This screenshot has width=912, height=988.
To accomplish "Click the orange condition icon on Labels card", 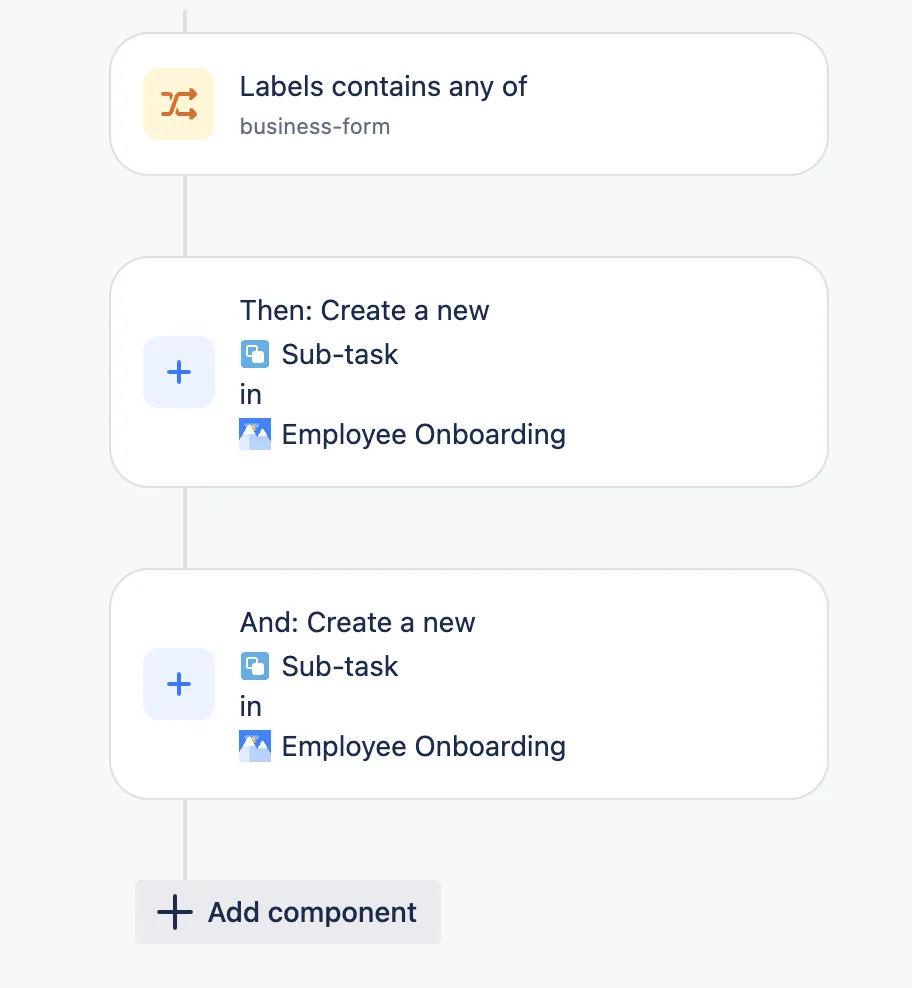I will 179,104.
